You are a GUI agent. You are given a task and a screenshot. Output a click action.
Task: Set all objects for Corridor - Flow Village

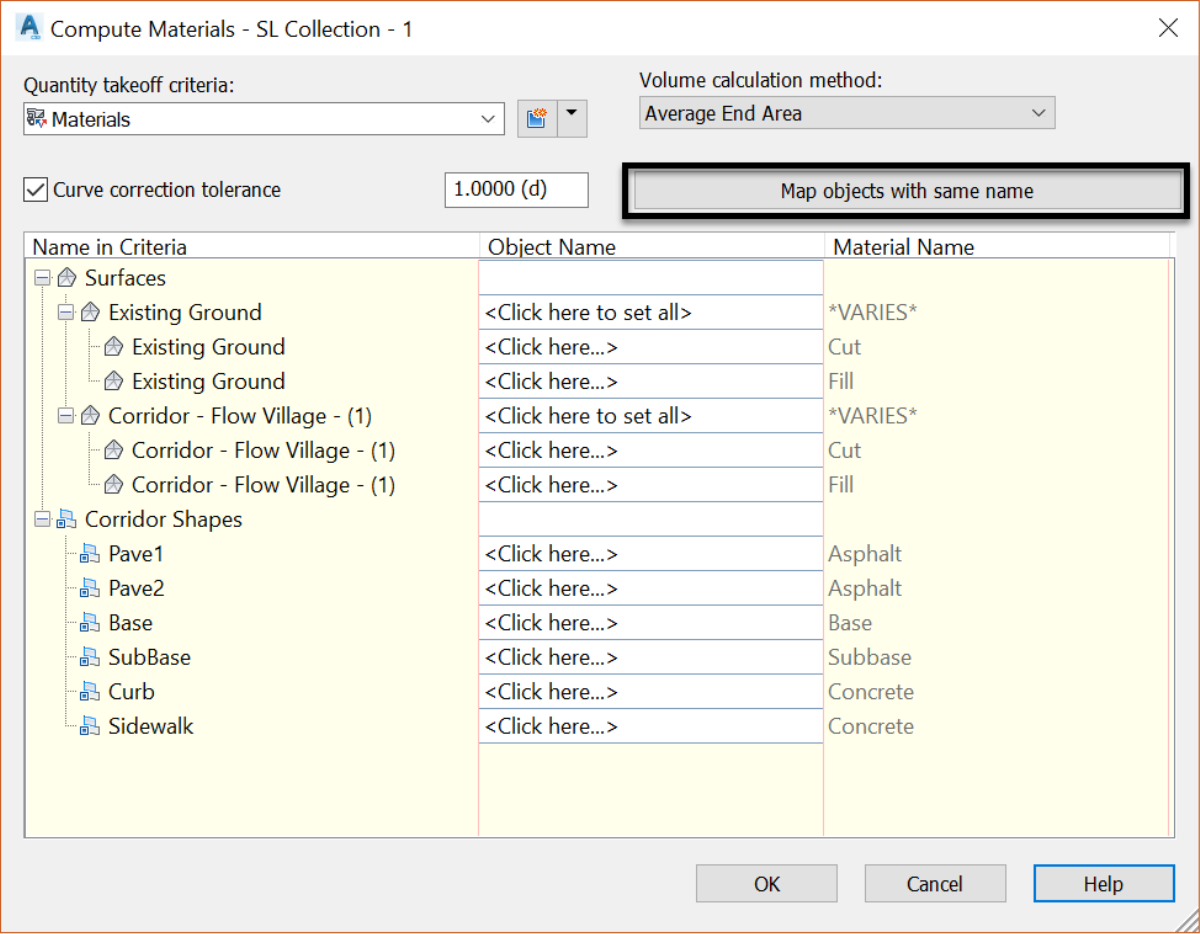pos(651,416)
